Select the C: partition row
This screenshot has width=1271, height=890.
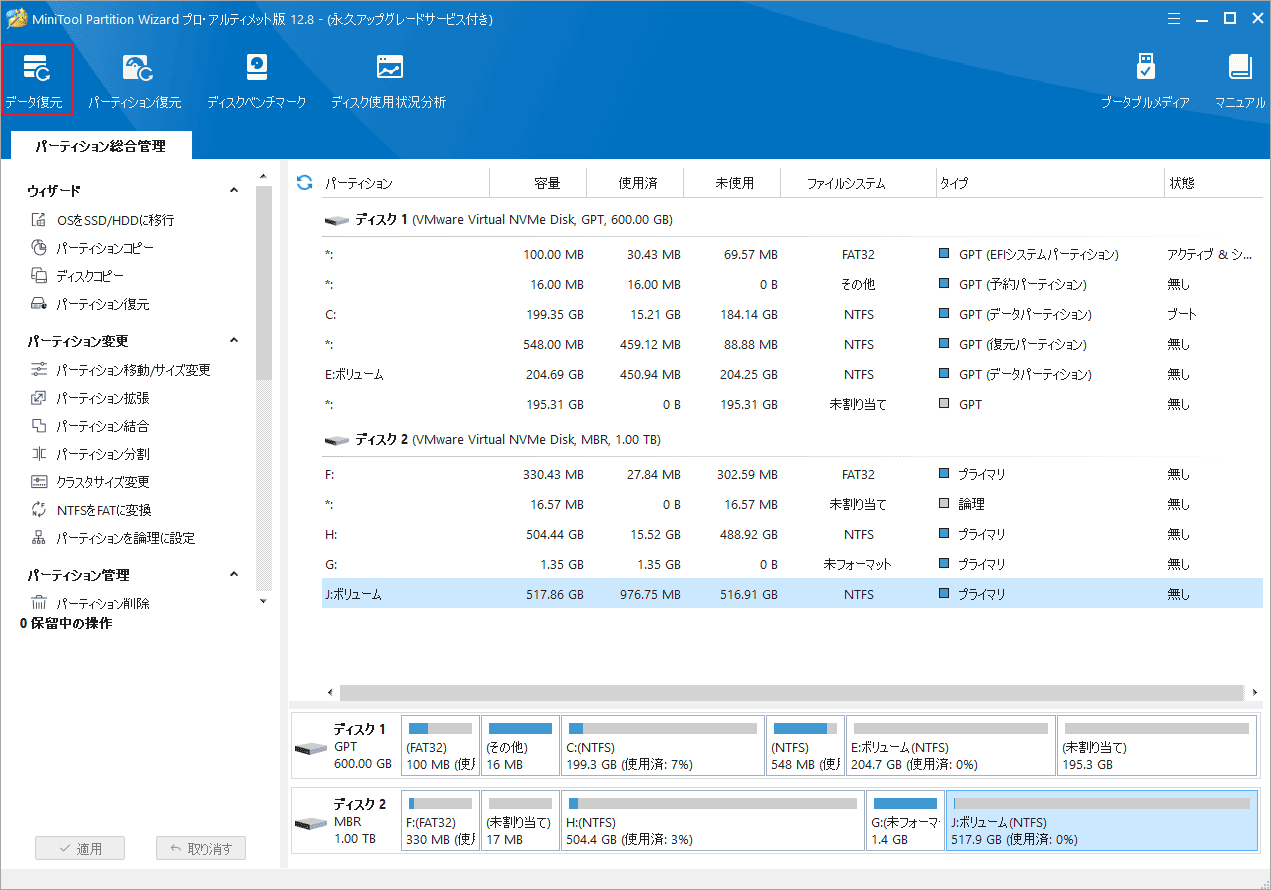(792, 314)
